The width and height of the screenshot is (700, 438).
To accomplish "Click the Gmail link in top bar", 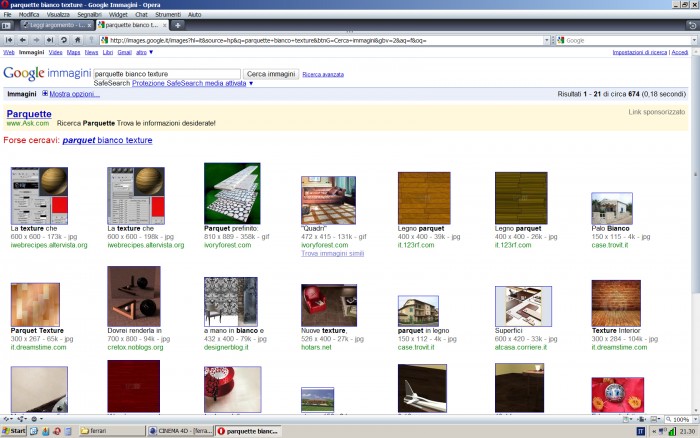I will click(125, 52).
